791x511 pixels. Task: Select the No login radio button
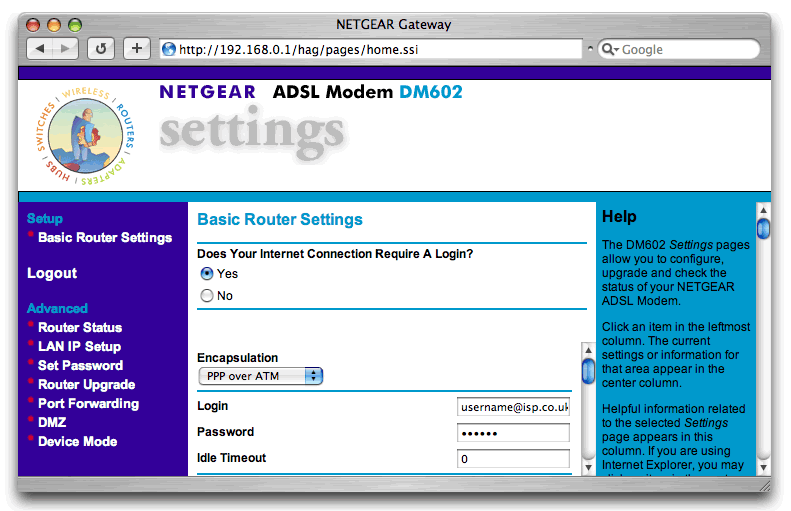point(207,296)
